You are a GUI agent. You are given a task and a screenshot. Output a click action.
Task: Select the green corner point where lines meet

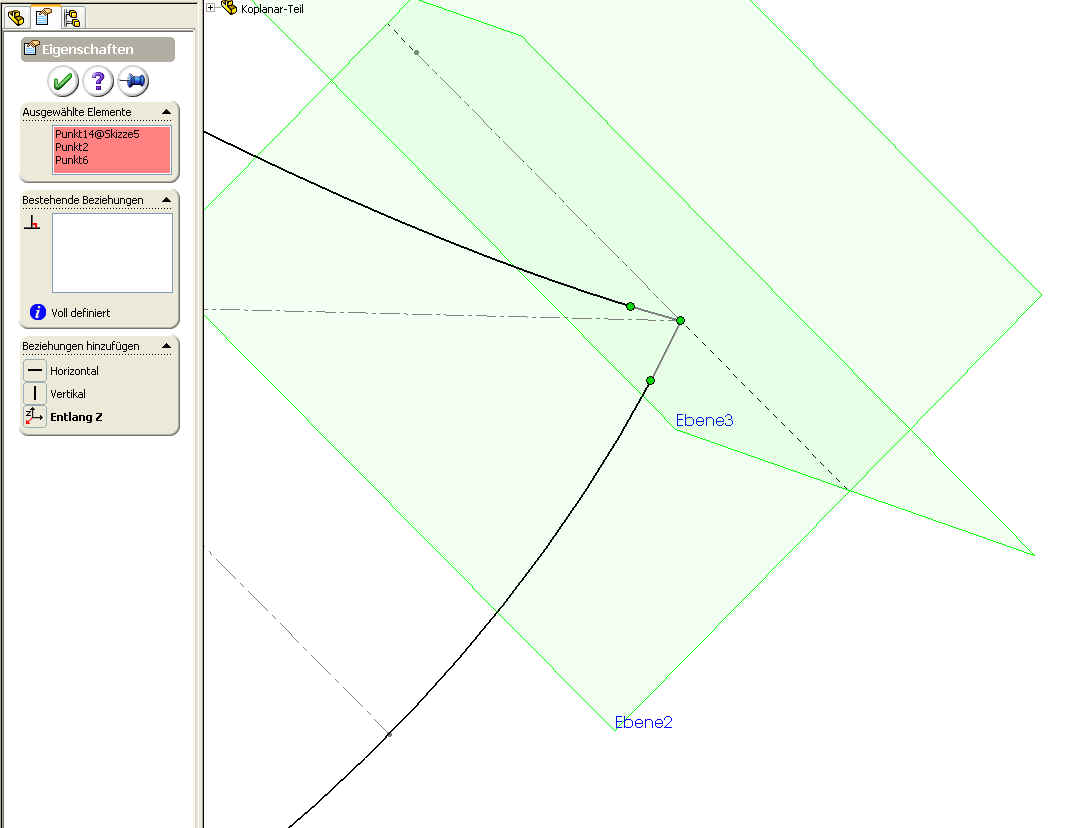(680, 320)
